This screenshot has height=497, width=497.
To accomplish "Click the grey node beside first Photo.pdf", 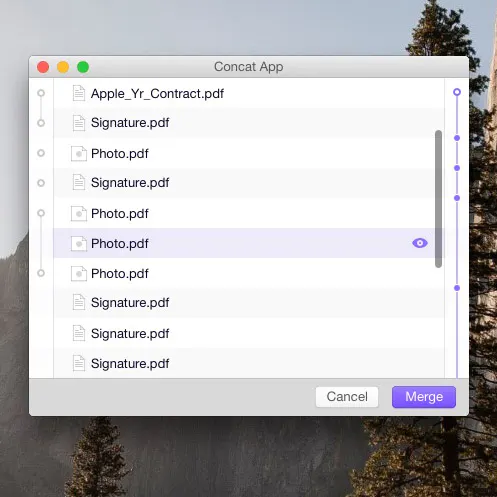I will pos(41,153).
